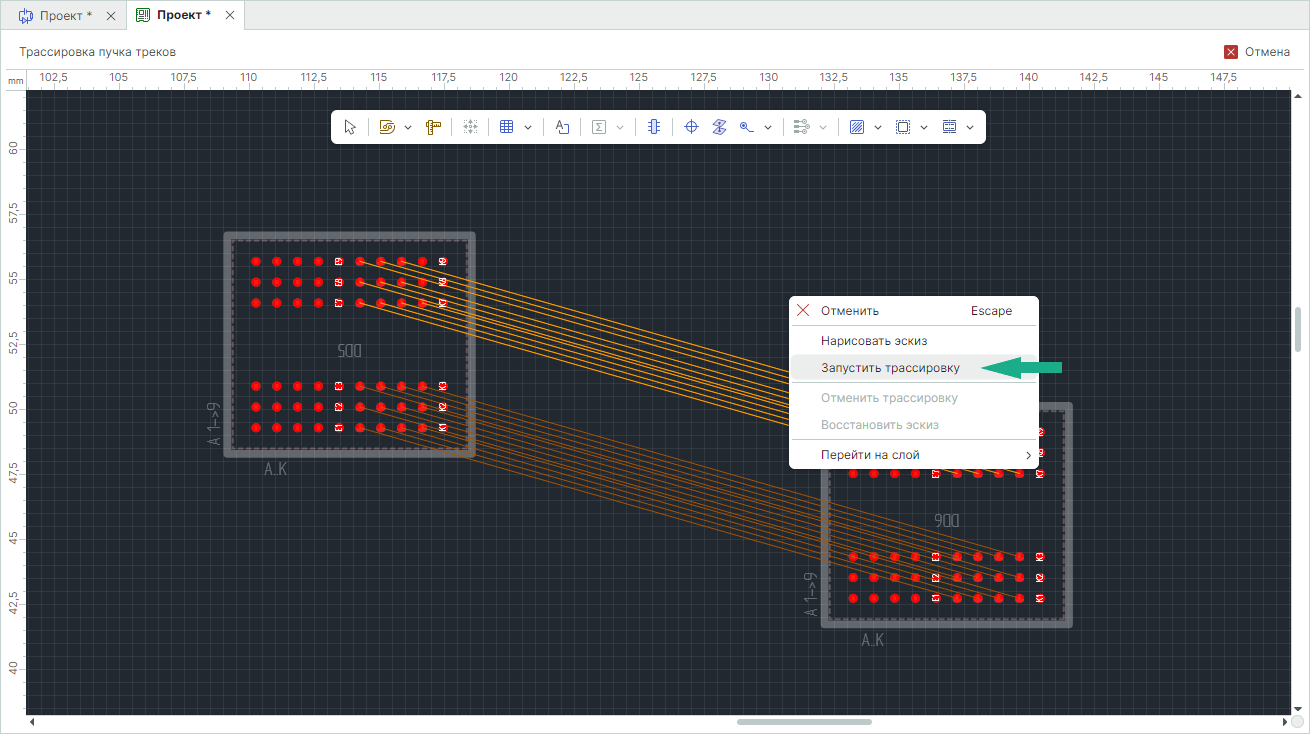Click the hatched copper region icon
The height and width of the screenshot is (734, 1310).
(856, 127)
